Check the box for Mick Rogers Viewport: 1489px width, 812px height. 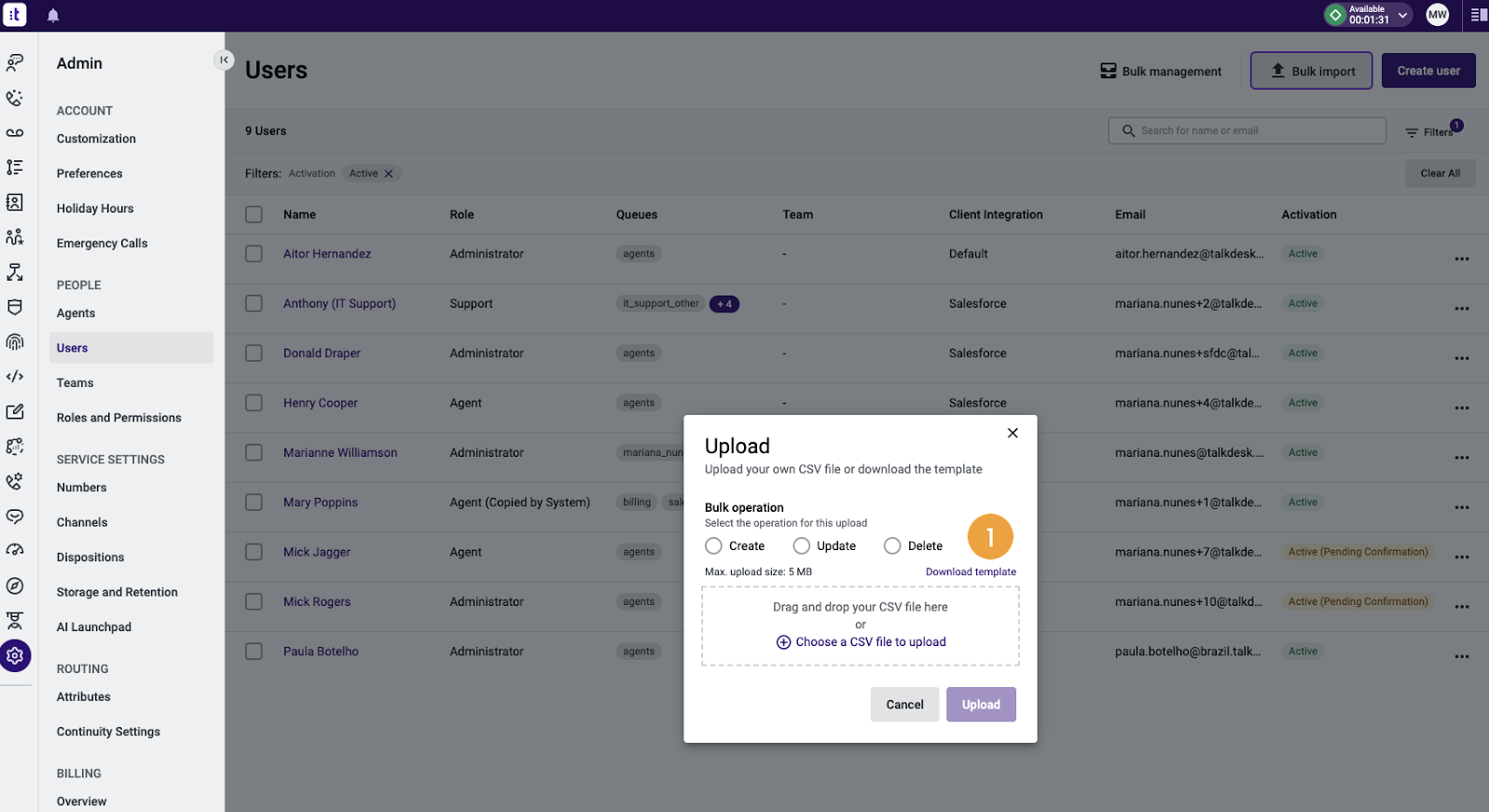(x=254, y=601)
